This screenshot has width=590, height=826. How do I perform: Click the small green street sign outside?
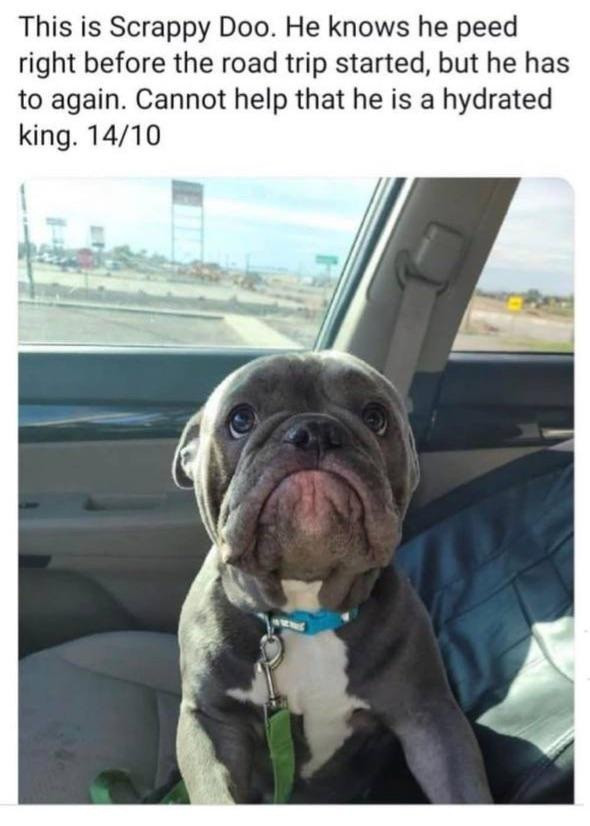point(327,259)
